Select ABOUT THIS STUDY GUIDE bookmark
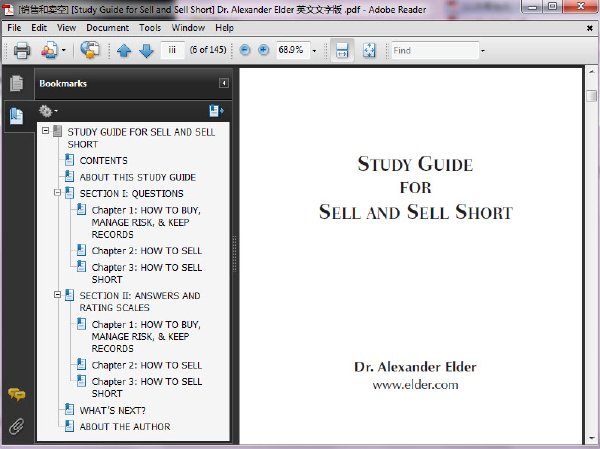The image size is (600, 449). [x=138, y=177]
